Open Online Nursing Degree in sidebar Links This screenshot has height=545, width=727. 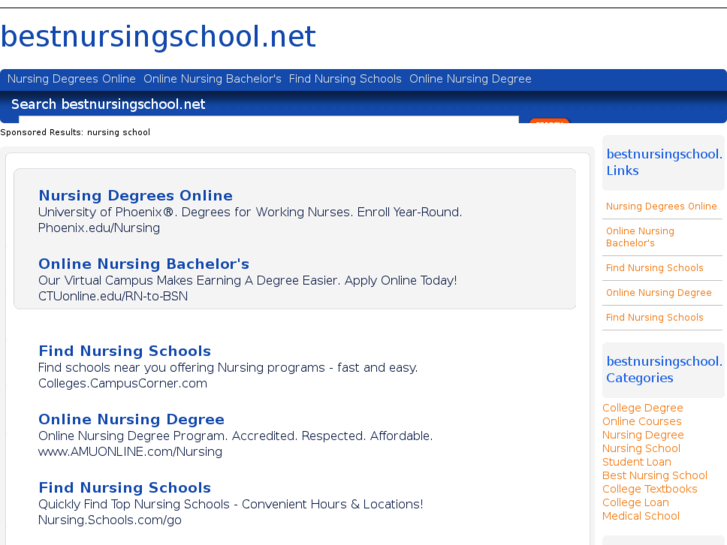click(x=659, y=293)
